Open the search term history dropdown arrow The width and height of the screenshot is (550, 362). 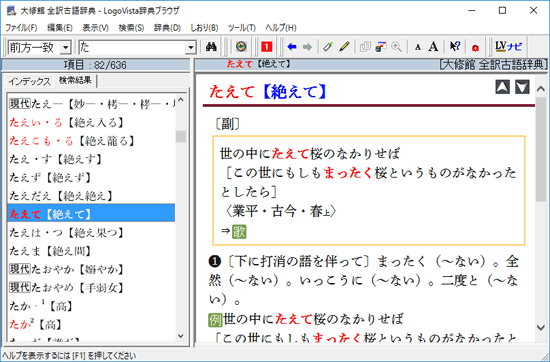(x=190, y=47)
